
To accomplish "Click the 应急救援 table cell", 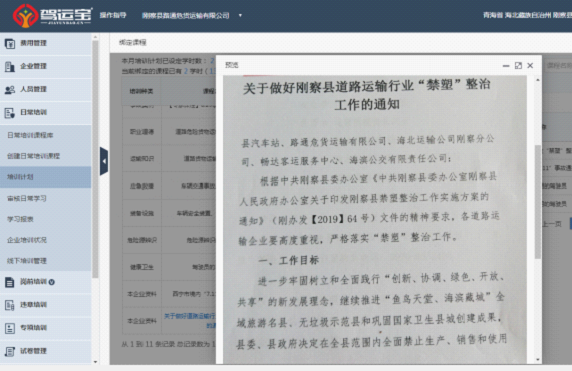I will 142,186.
